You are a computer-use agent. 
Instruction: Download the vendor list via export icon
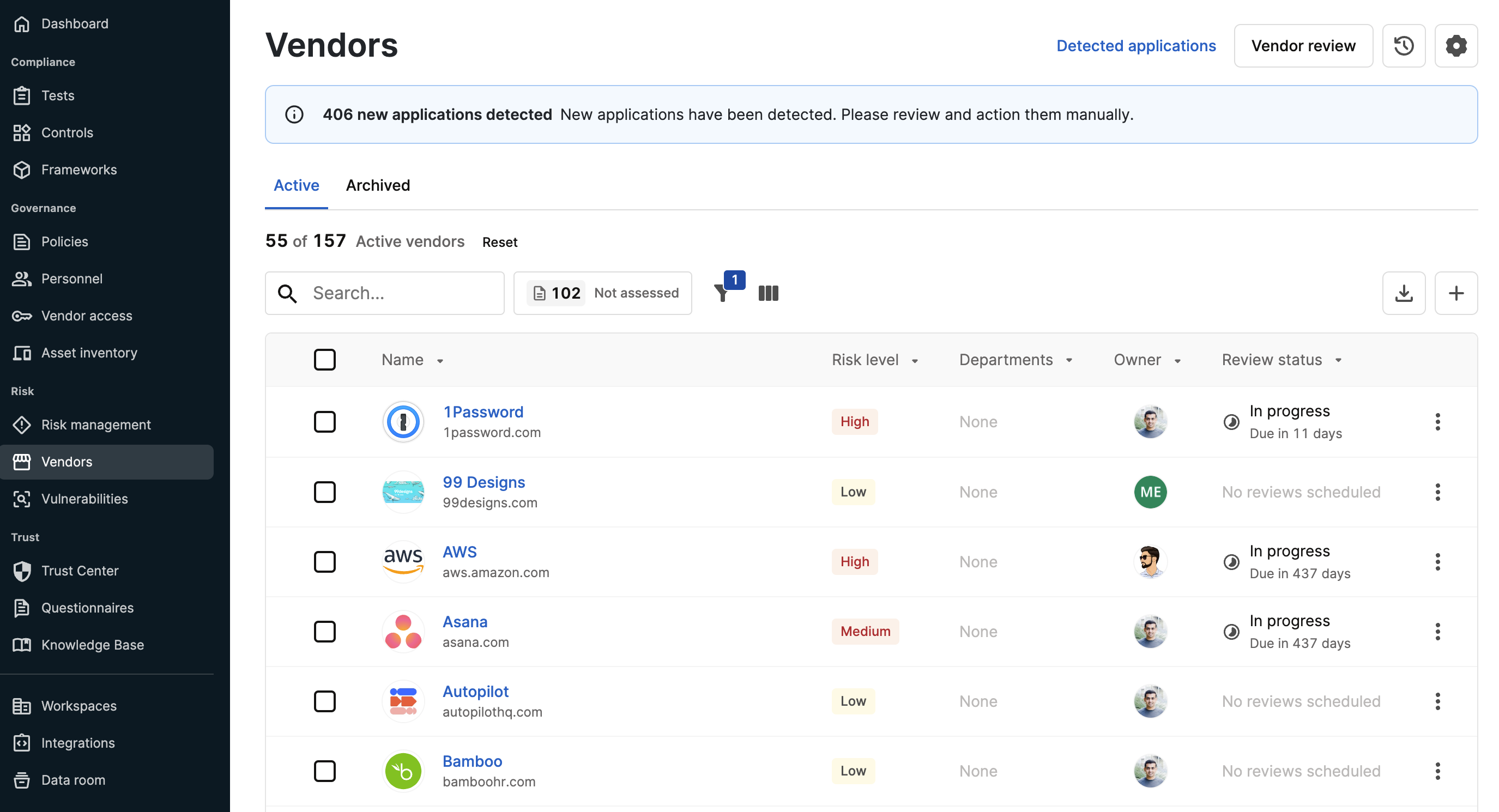[x=1404, y=293]
